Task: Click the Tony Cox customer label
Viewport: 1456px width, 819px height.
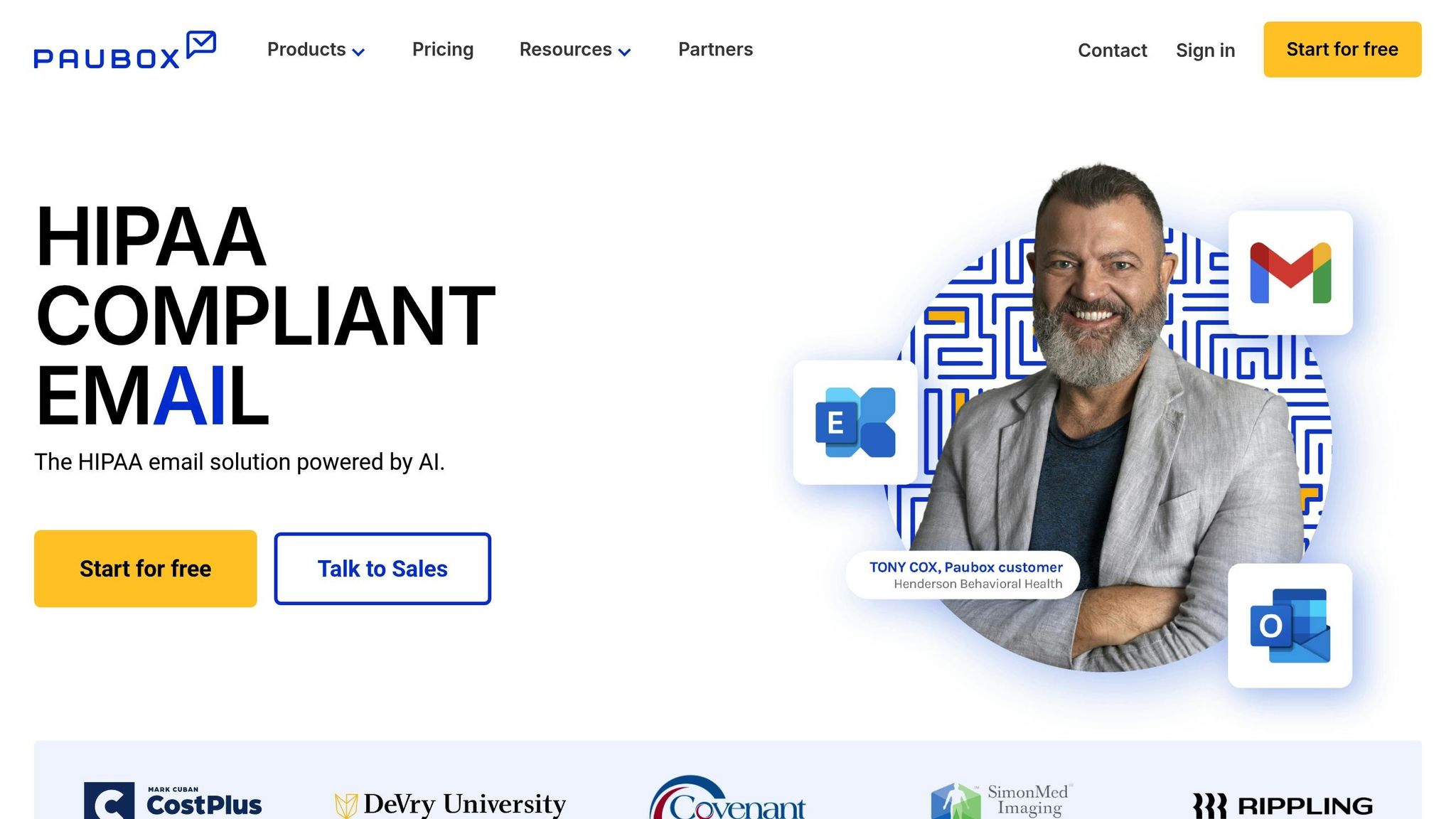Action: 963,575
